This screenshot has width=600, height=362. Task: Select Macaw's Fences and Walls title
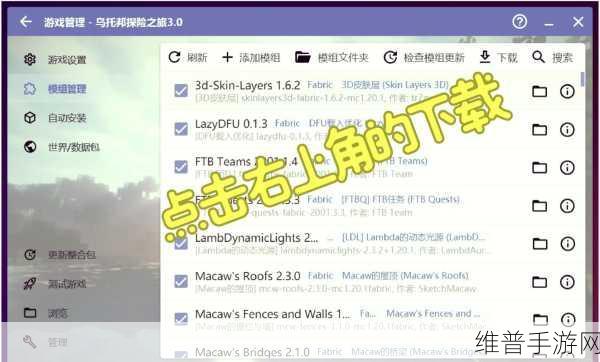pos(272,314)
